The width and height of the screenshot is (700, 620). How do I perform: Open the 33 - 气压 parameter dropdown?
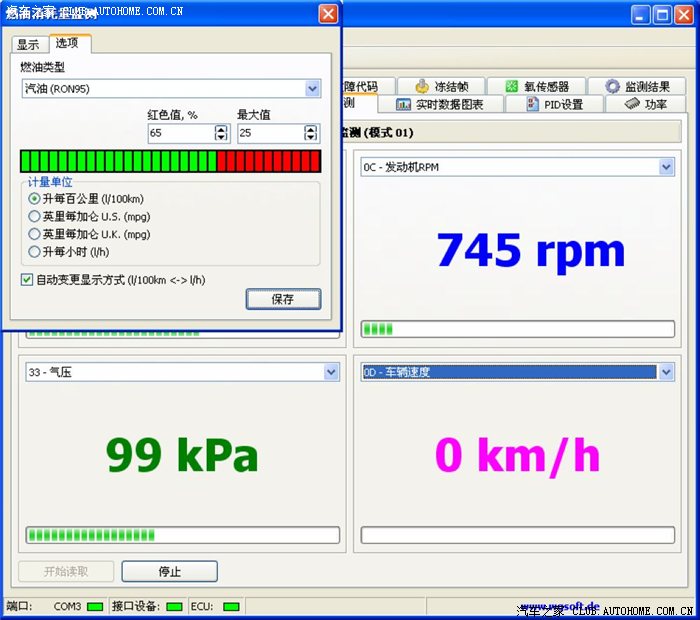[x=331, y=372]
